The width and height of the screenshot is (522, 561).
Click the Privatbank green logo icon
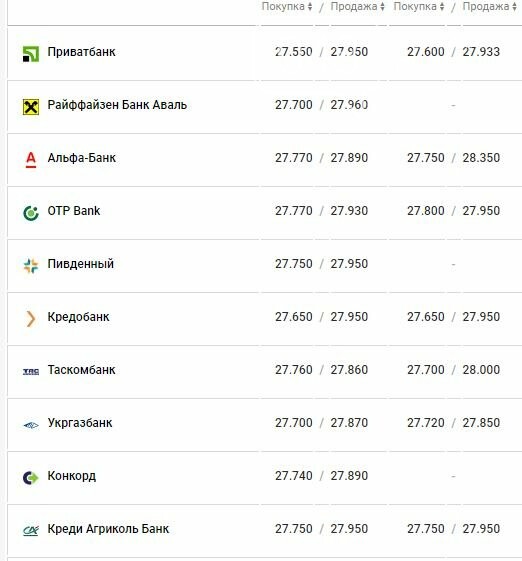pos(31,54)
